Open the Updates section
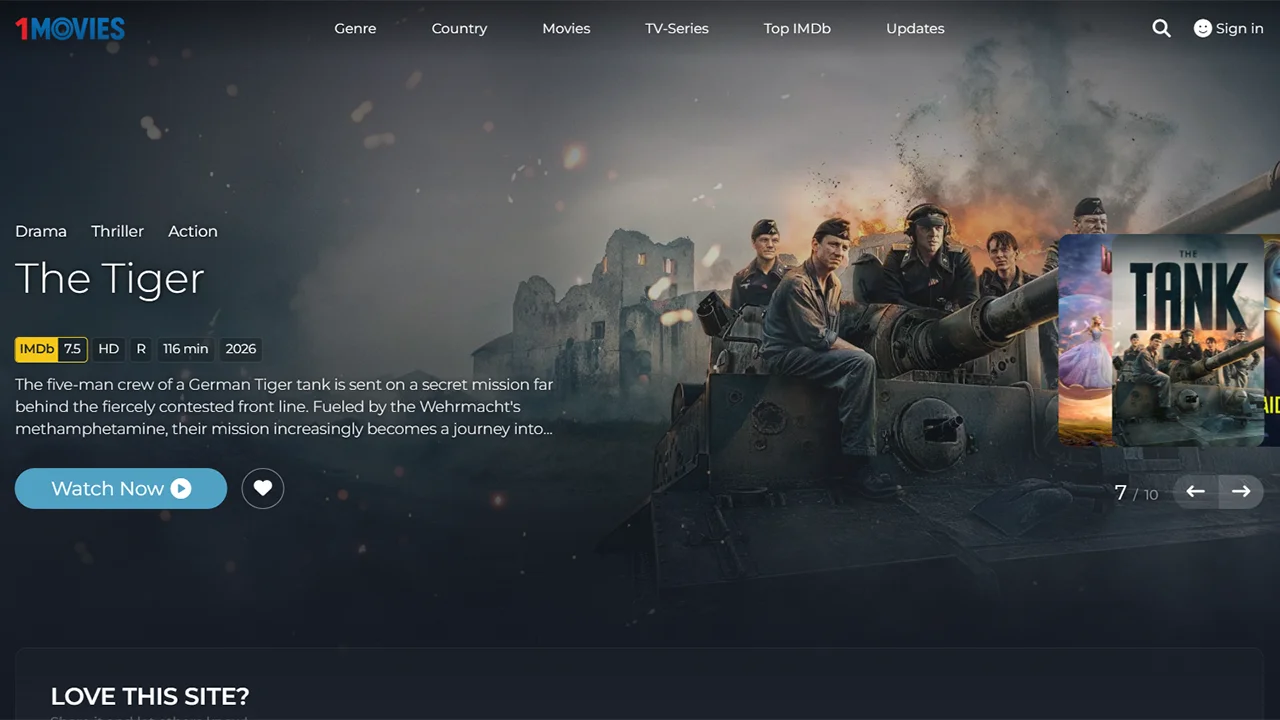 coord(915,28)
